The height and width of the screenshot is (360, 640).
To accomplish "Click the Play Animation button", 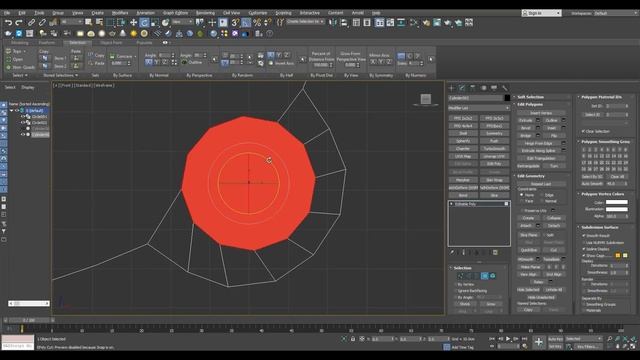I will (x=508, y=339).
